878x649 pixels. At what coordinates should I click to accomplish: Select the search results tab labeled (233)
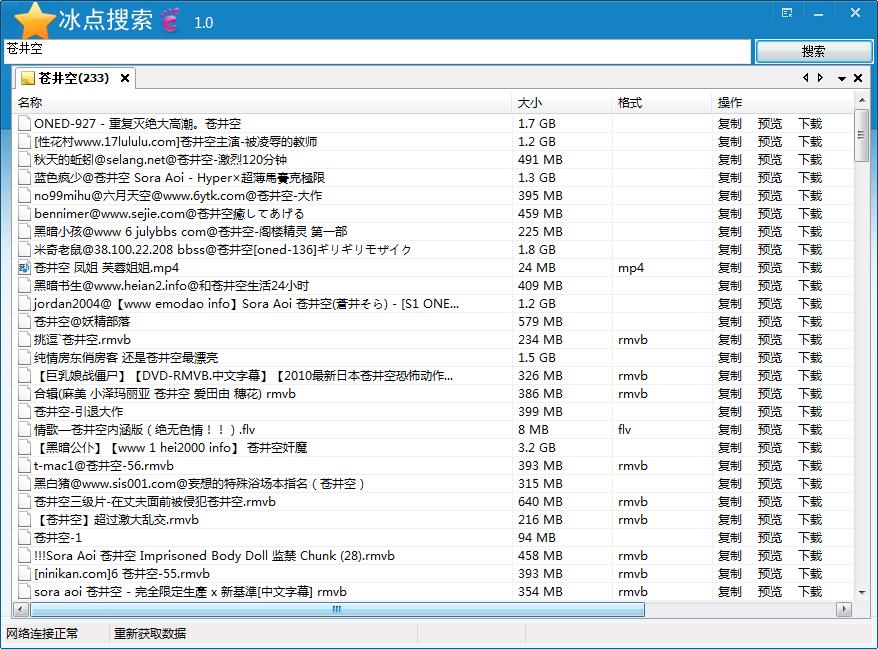click(x=73, y=78)
